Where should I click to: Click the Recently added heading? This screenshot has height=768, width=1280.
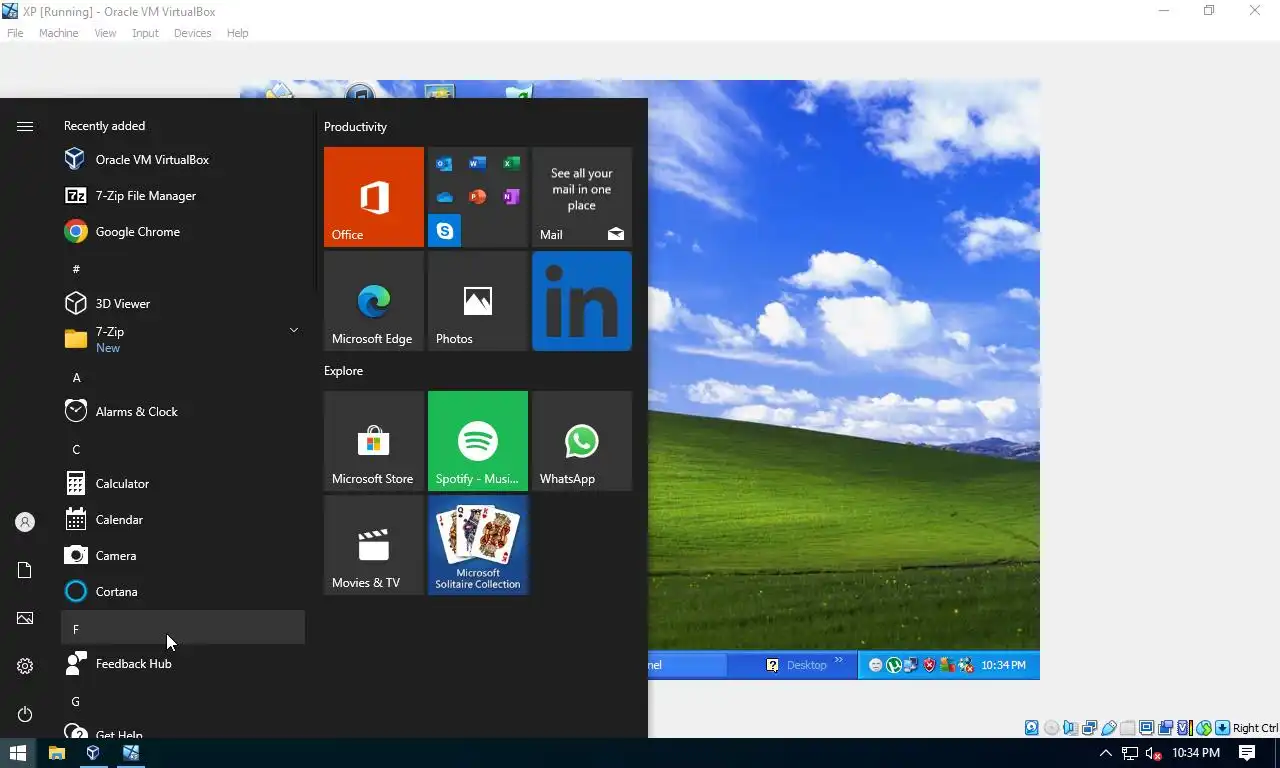coord(104,126)
